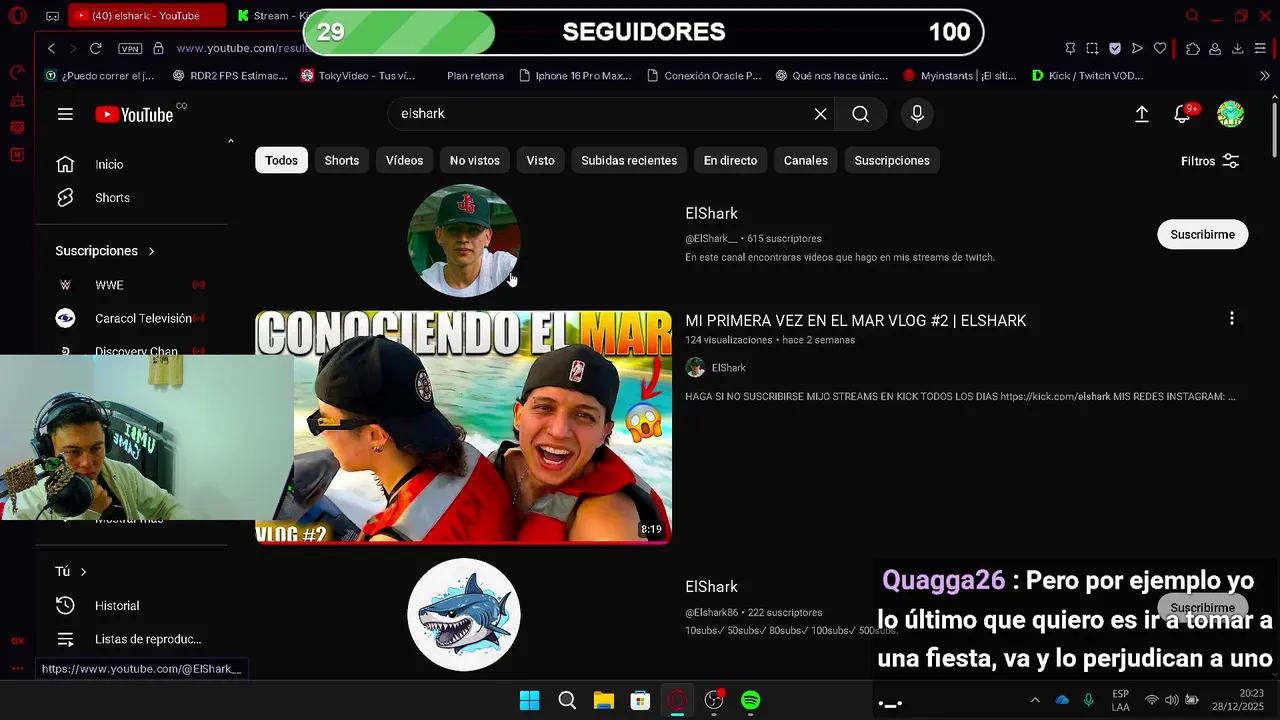Open the ElShark name under the vlog title
This screenshot has width=1280, height=720.
(x=728, y=368)
